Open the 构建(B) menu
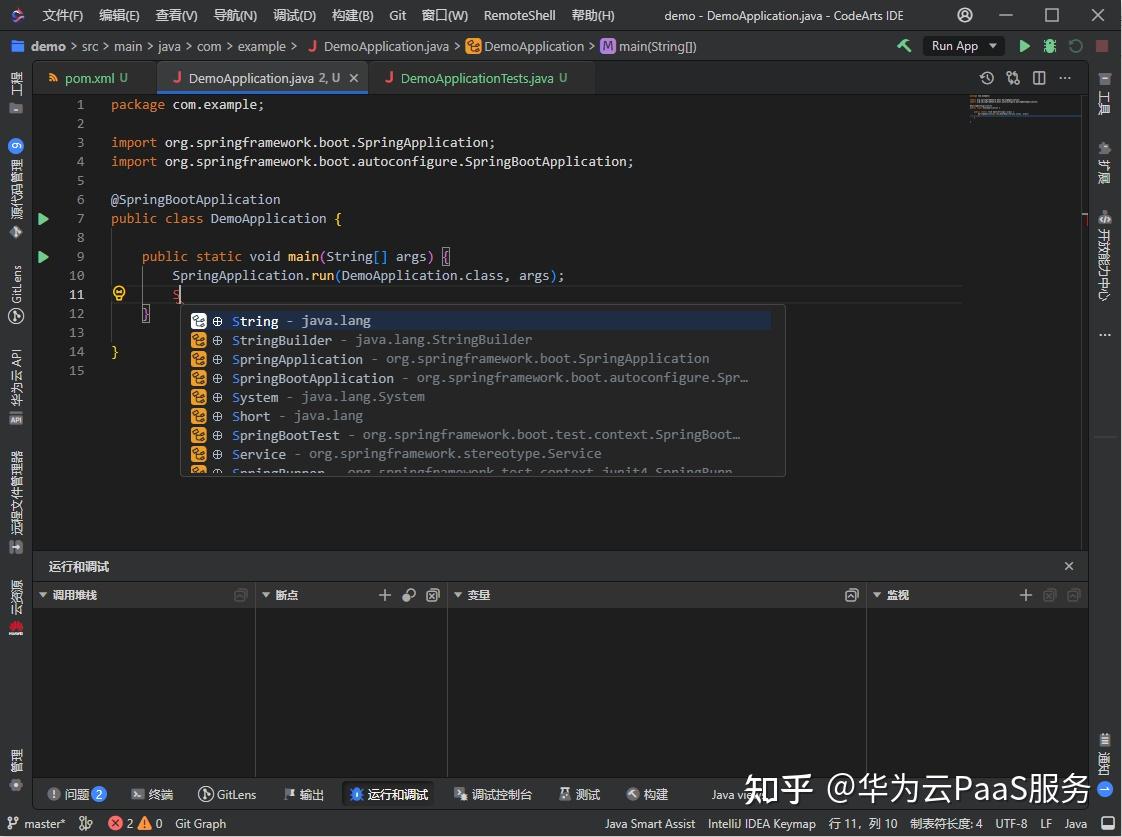The image size is (1122, 837). (x=352, y=15)
